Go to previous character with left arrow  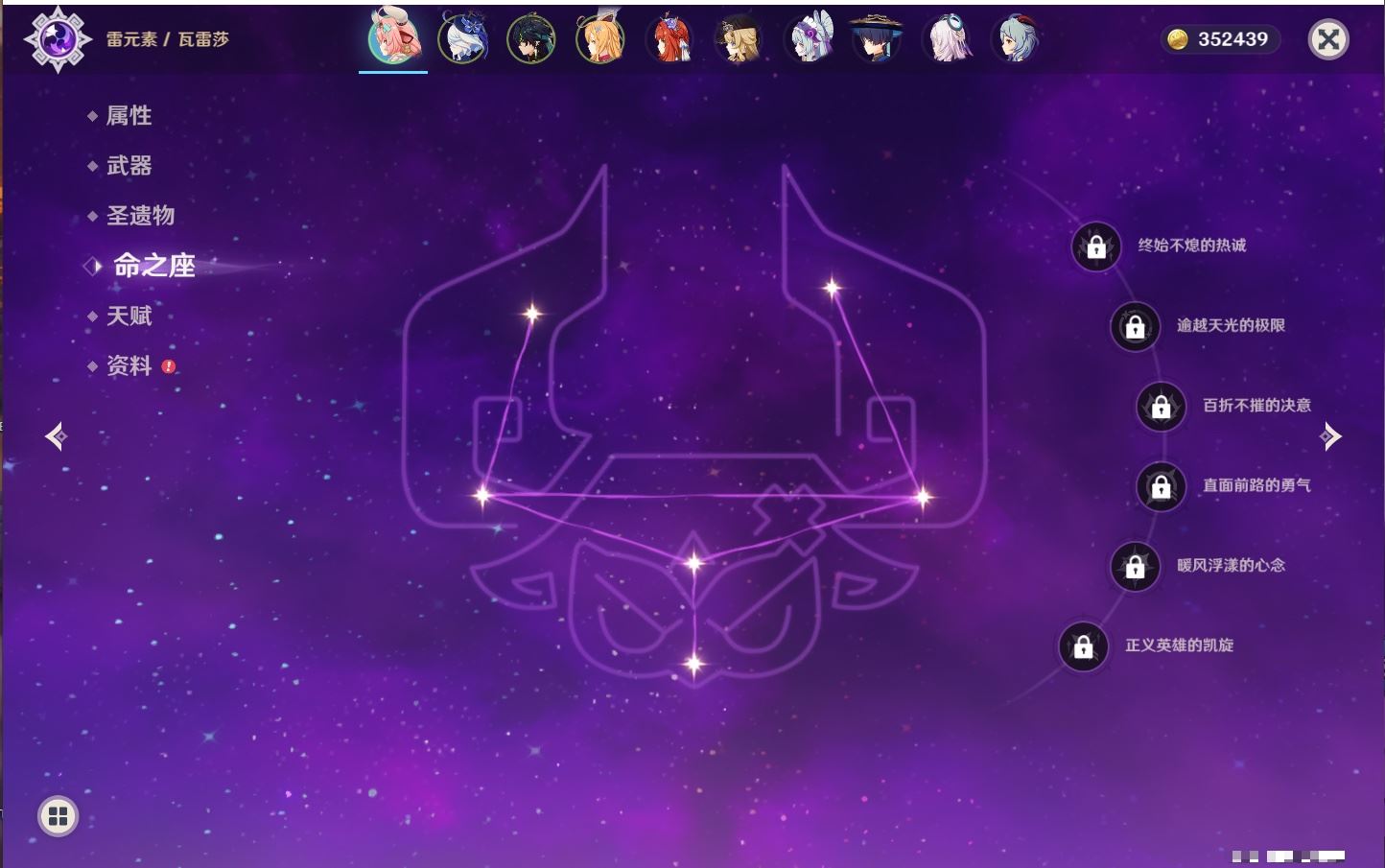click(x=56, y=436)
